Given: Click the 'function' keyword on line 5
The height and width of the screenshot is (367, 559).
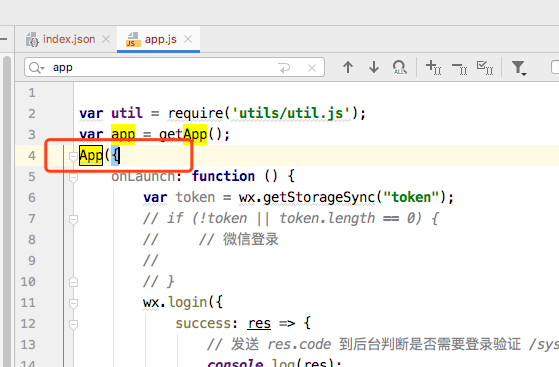Looking at the screenshot, I should tap(224, 177).
